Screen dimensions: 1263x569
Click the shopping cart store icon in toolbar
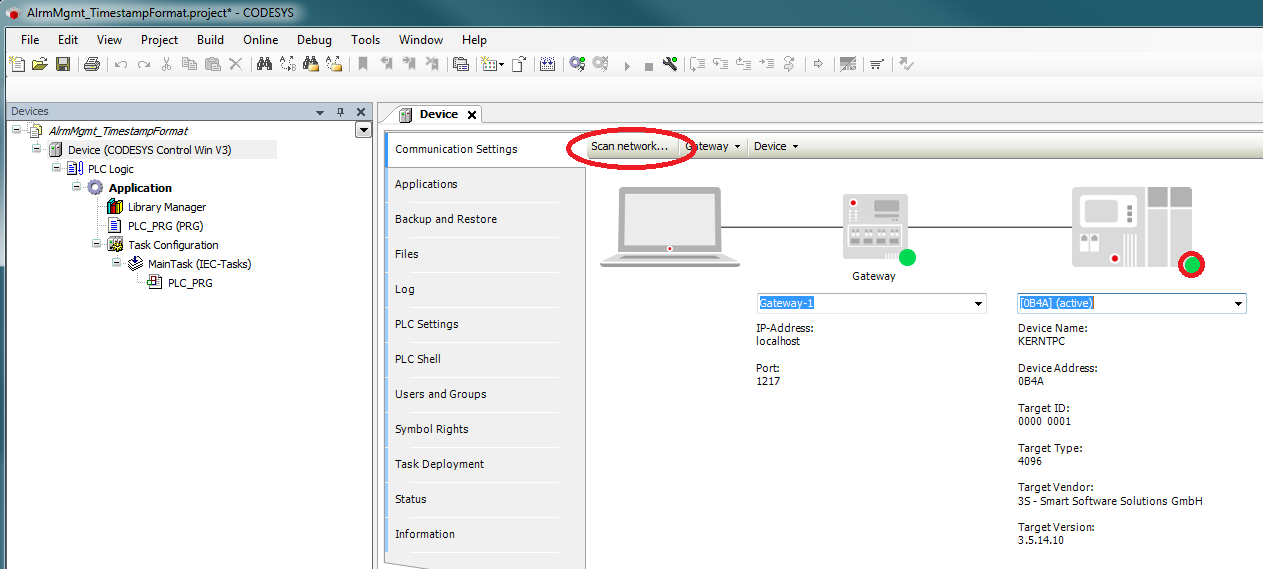877,64
